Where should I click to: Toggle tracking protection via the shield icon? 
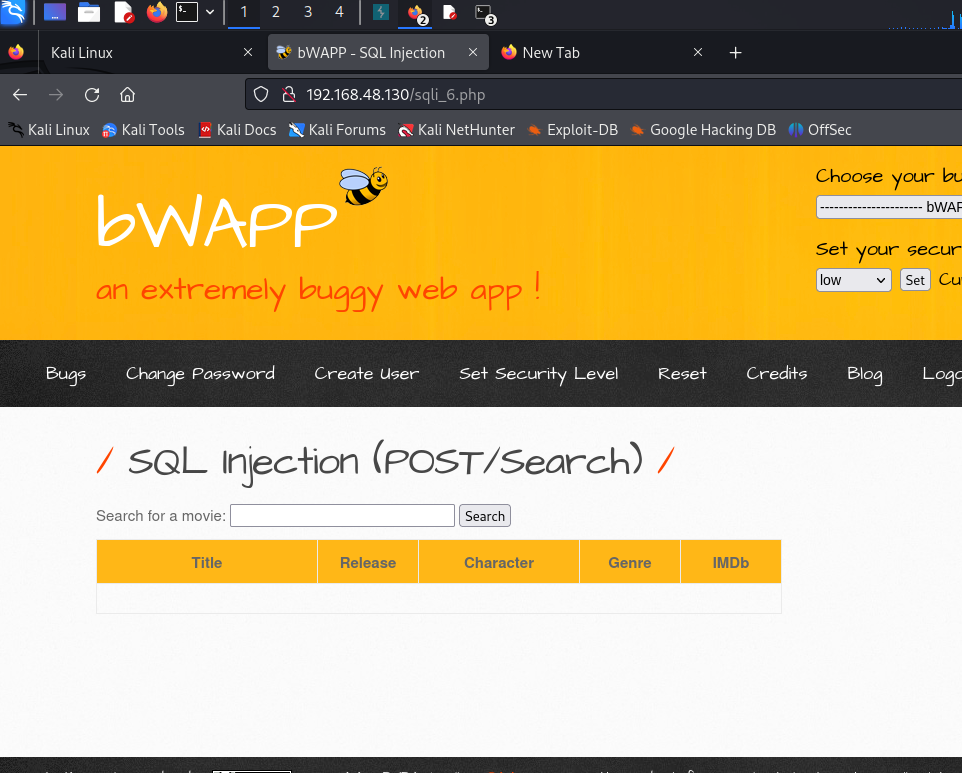260,94
